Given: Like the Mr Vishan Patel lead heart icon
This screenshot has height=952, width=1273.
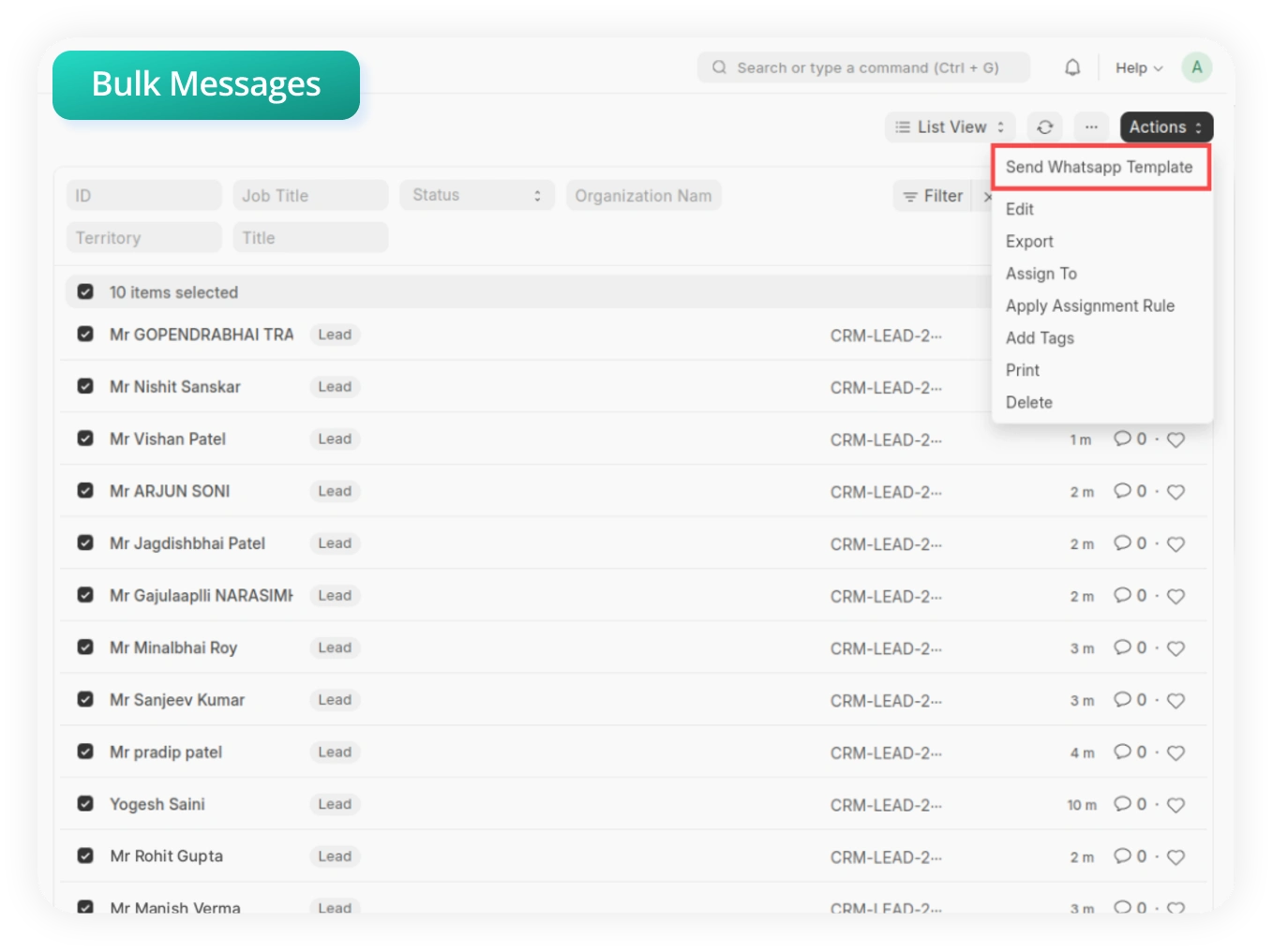Looking at the screenshot, I should click(1176, 439).
